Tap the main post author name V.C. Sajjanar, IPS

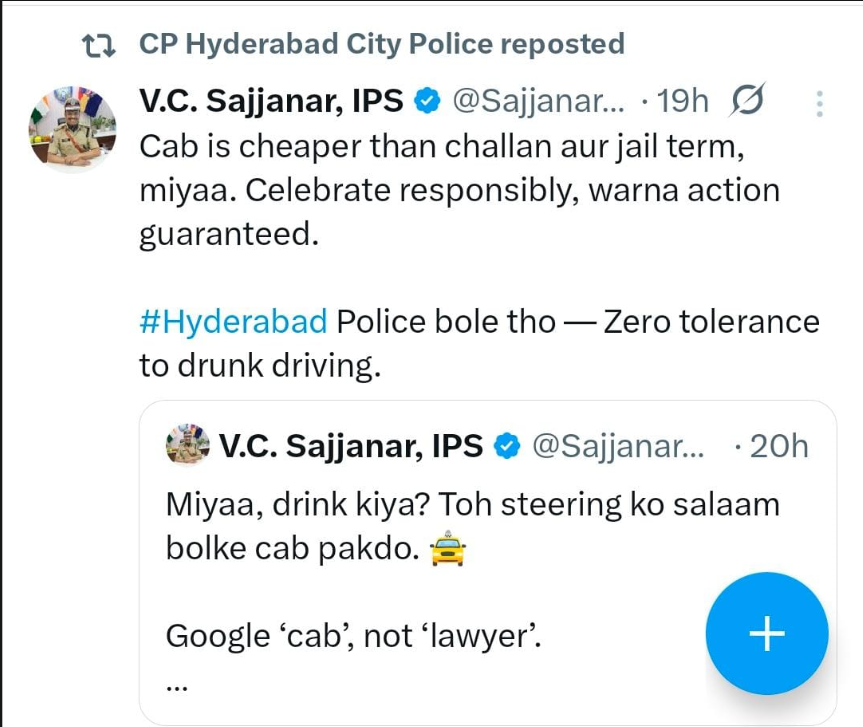coord(271,101)
